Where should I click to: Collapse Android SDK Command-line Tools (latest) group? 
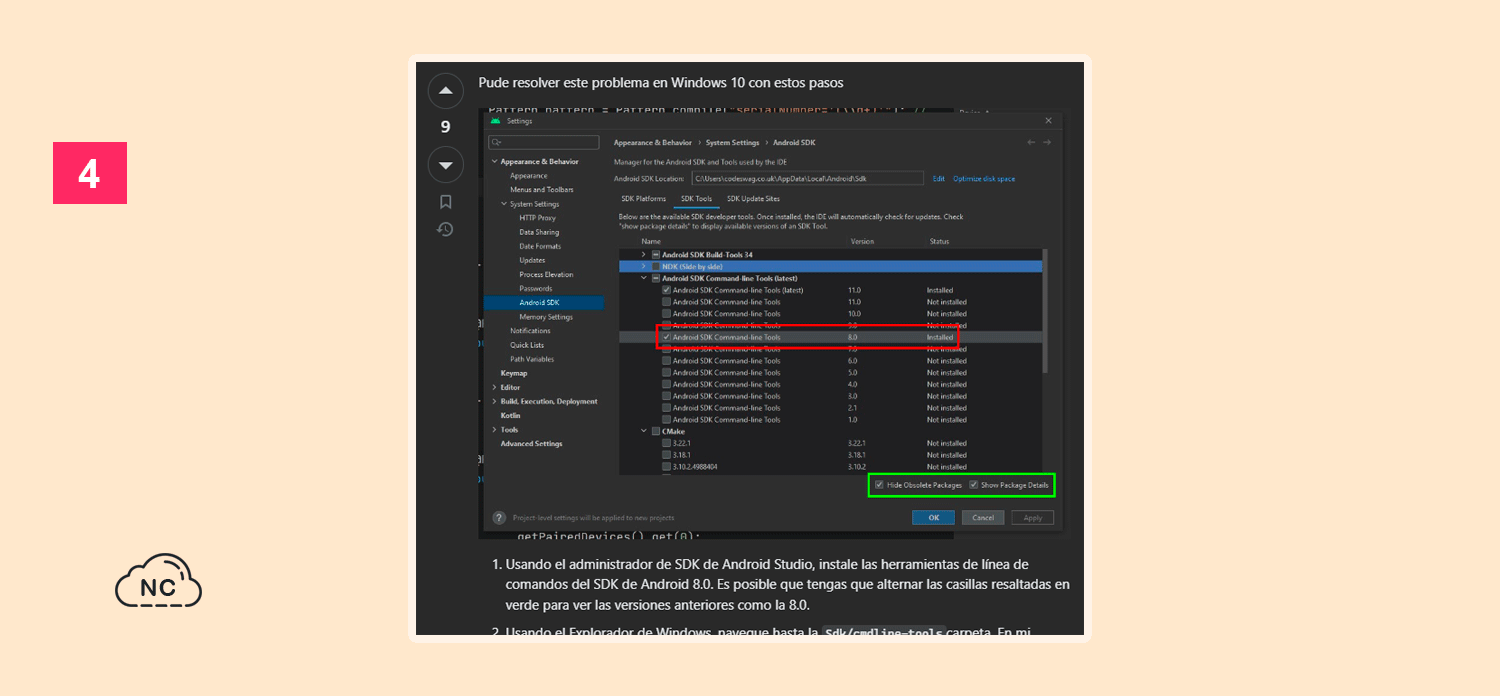[x=644, y=278]
